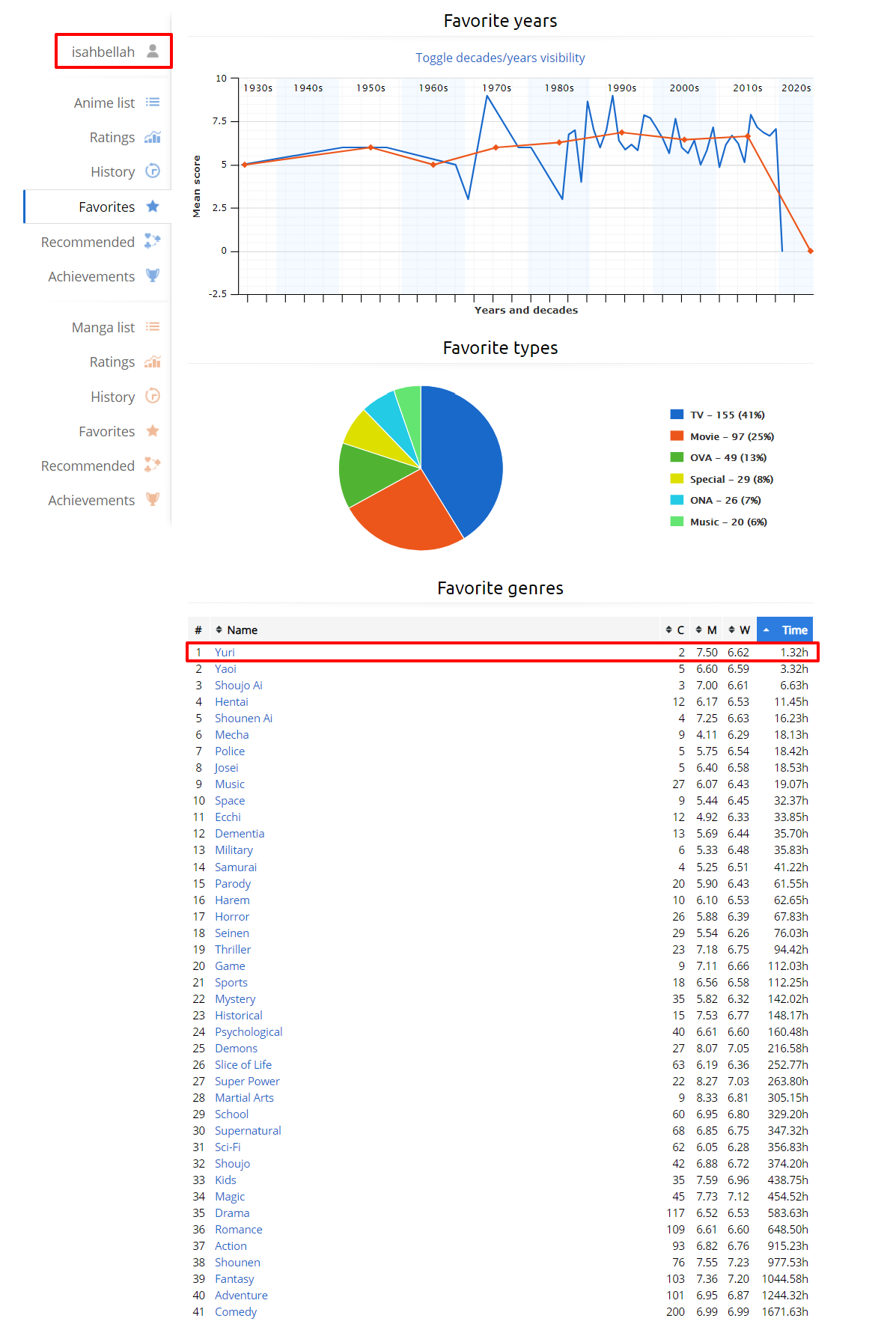
Task: Sort genres by the M column
Action: (706, 630)
